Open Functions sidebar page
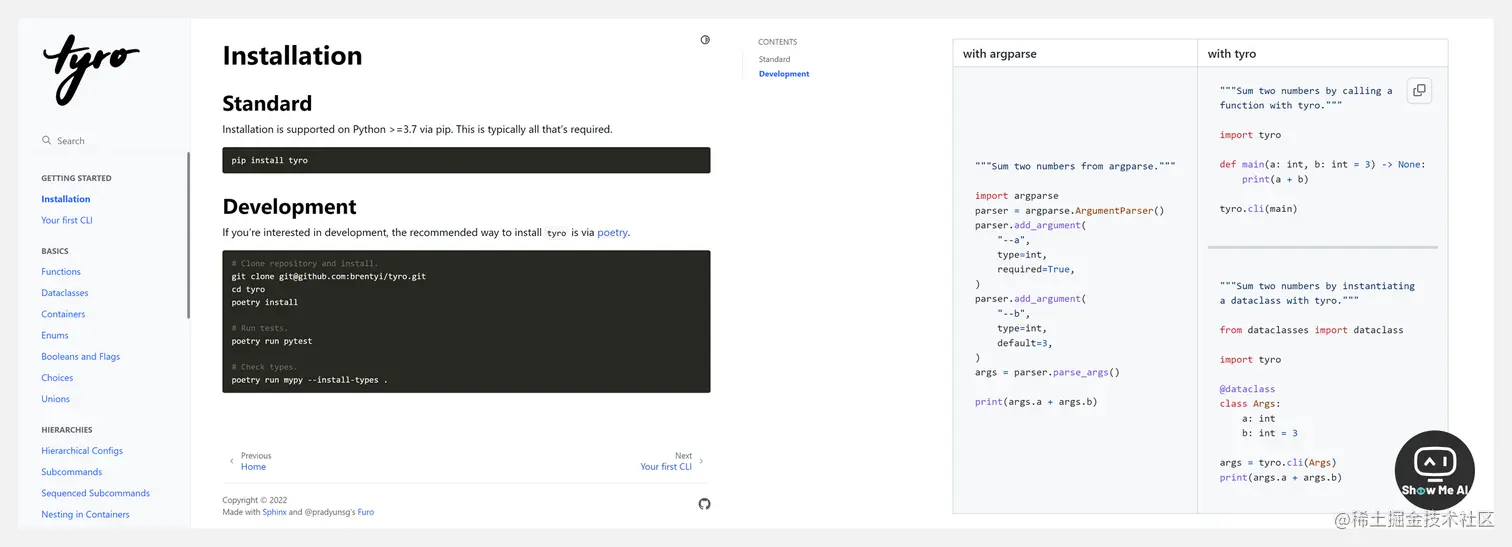 [x=61, y=272]
